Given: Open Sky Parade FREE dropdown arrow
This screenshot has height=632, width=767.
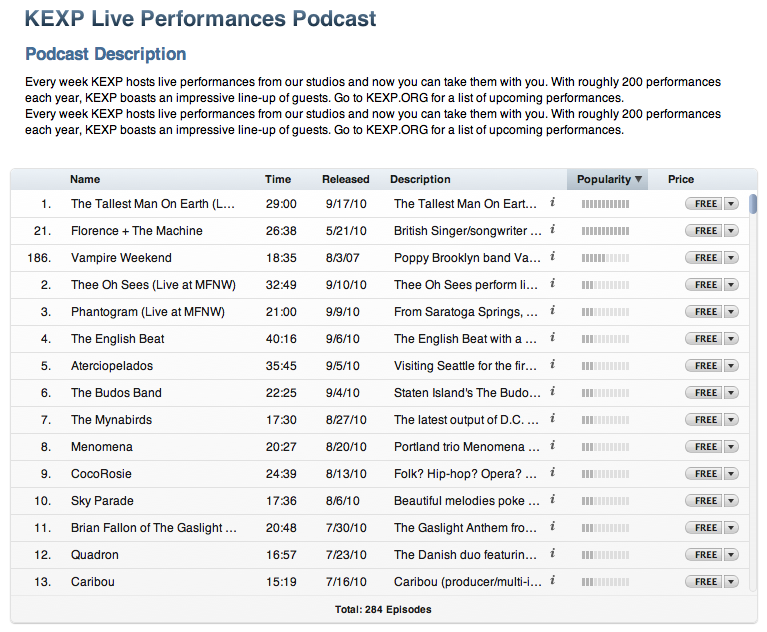Looking at the screenshot, I should pyautogui.click(x=731, y=501).
